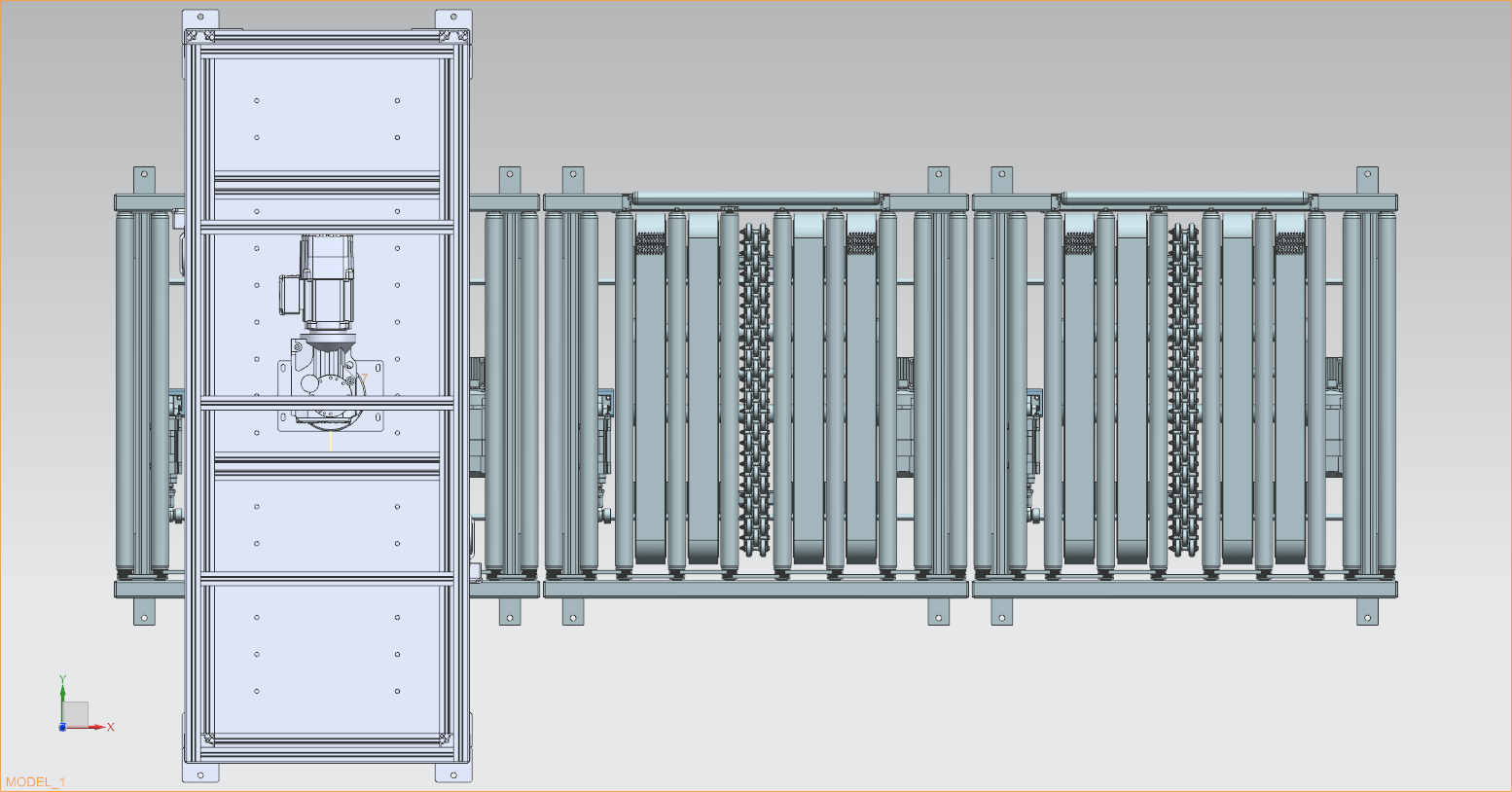
Task: Select the sprocket chain column in the right conveyor
Action: tap(1184, 391)
